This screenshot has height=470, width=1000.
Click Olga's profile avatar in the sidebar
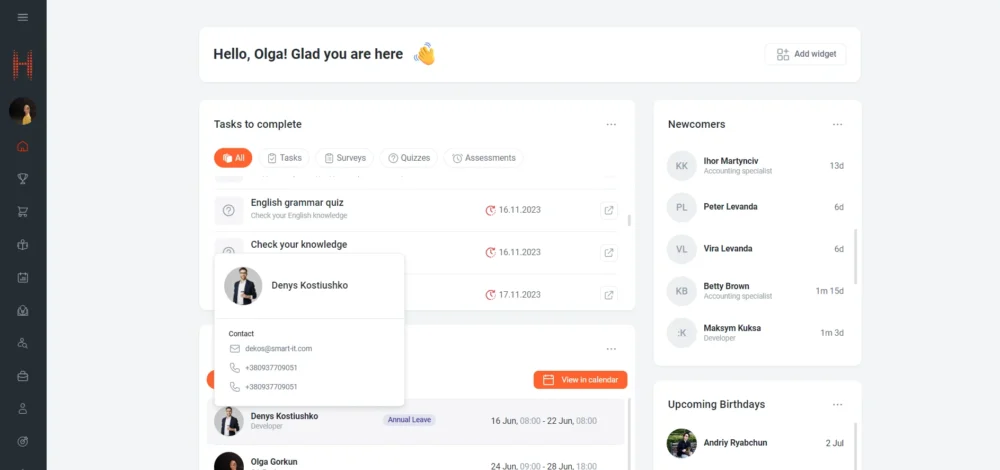click(23, 111)
